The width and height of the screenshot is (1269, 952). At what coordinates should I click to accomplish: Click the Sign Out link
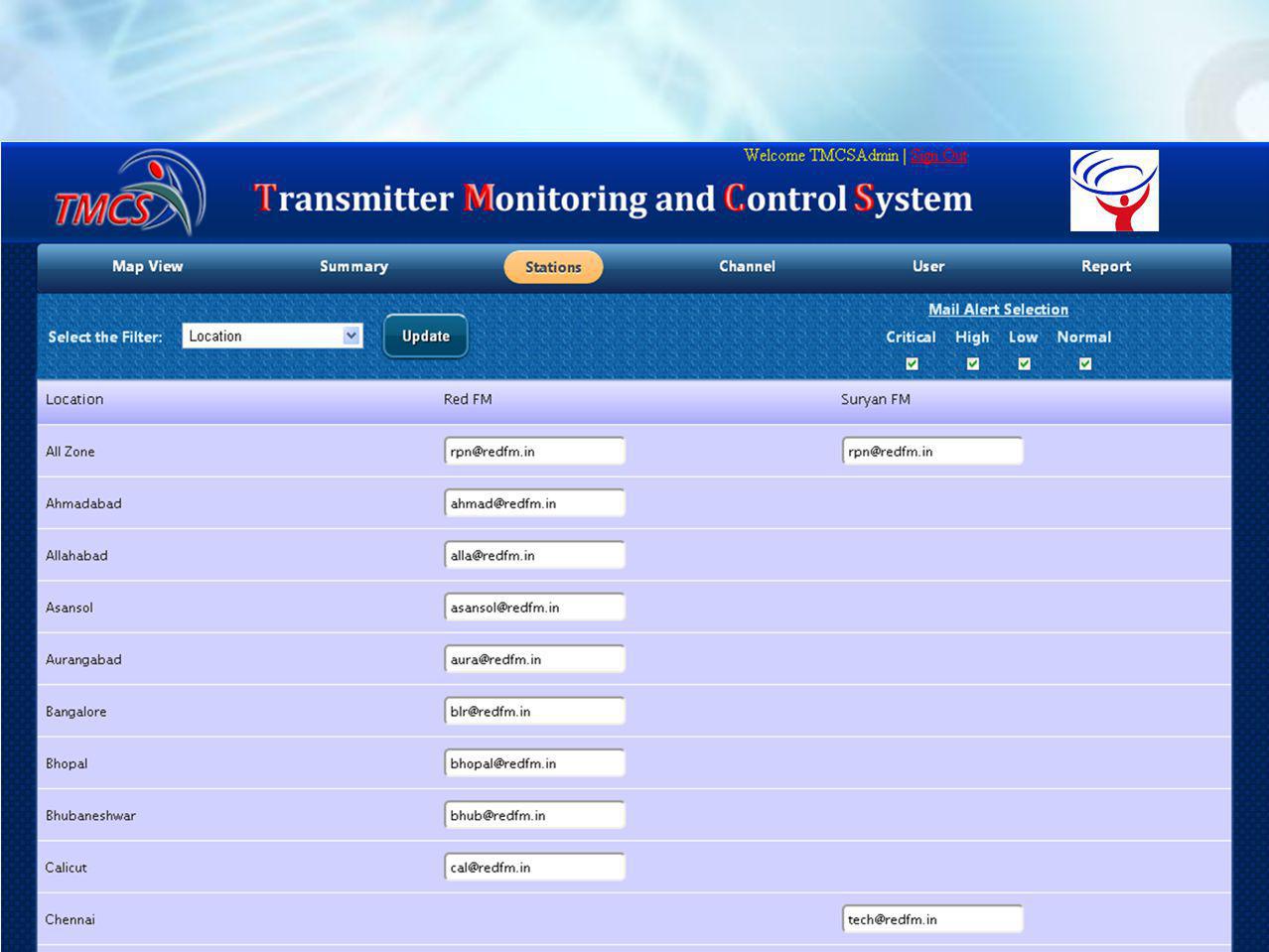(938, 155)
